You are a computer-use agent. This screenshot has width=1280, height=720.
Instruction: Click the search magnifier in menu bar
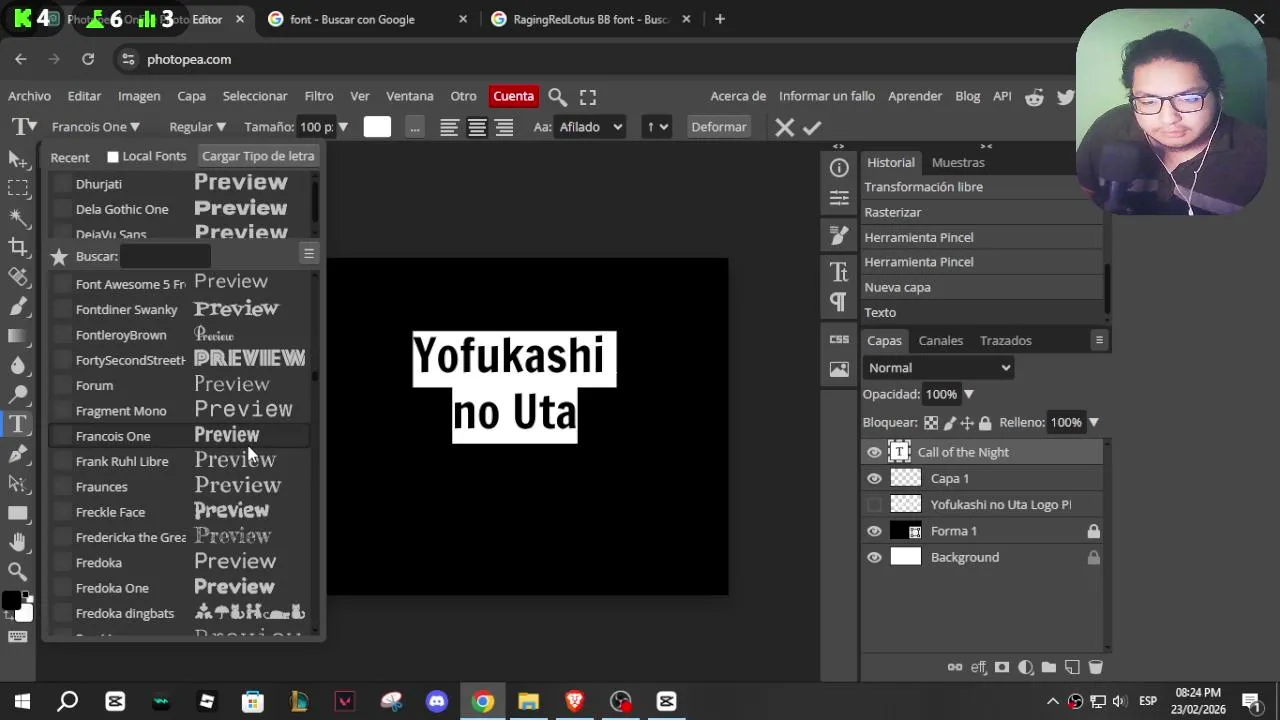point(558,97)
